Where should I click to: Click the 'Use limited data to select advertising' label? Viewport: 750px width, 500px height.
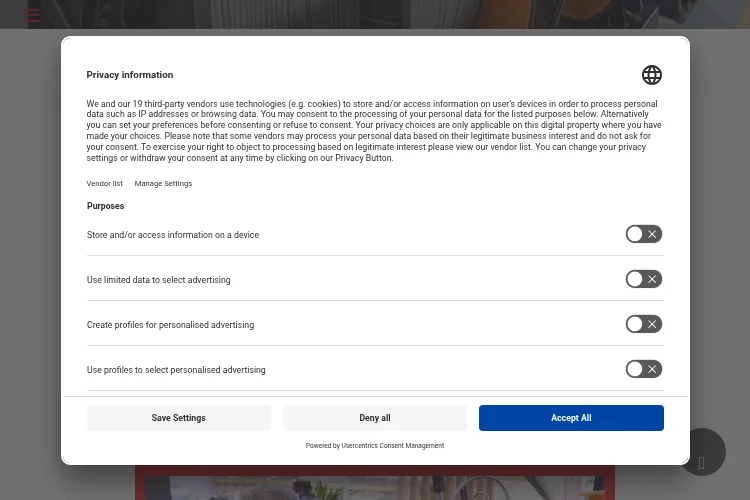[158, 280]
